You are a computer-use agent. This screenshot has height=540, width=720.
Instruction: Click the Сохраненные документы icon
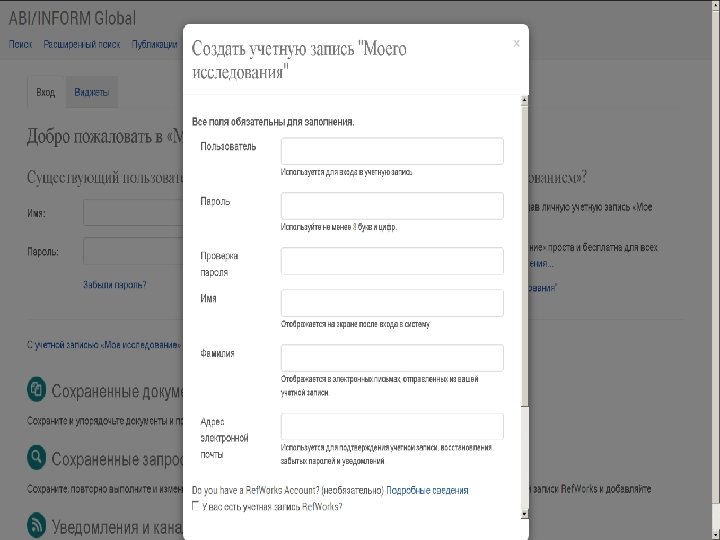(36, 389)
